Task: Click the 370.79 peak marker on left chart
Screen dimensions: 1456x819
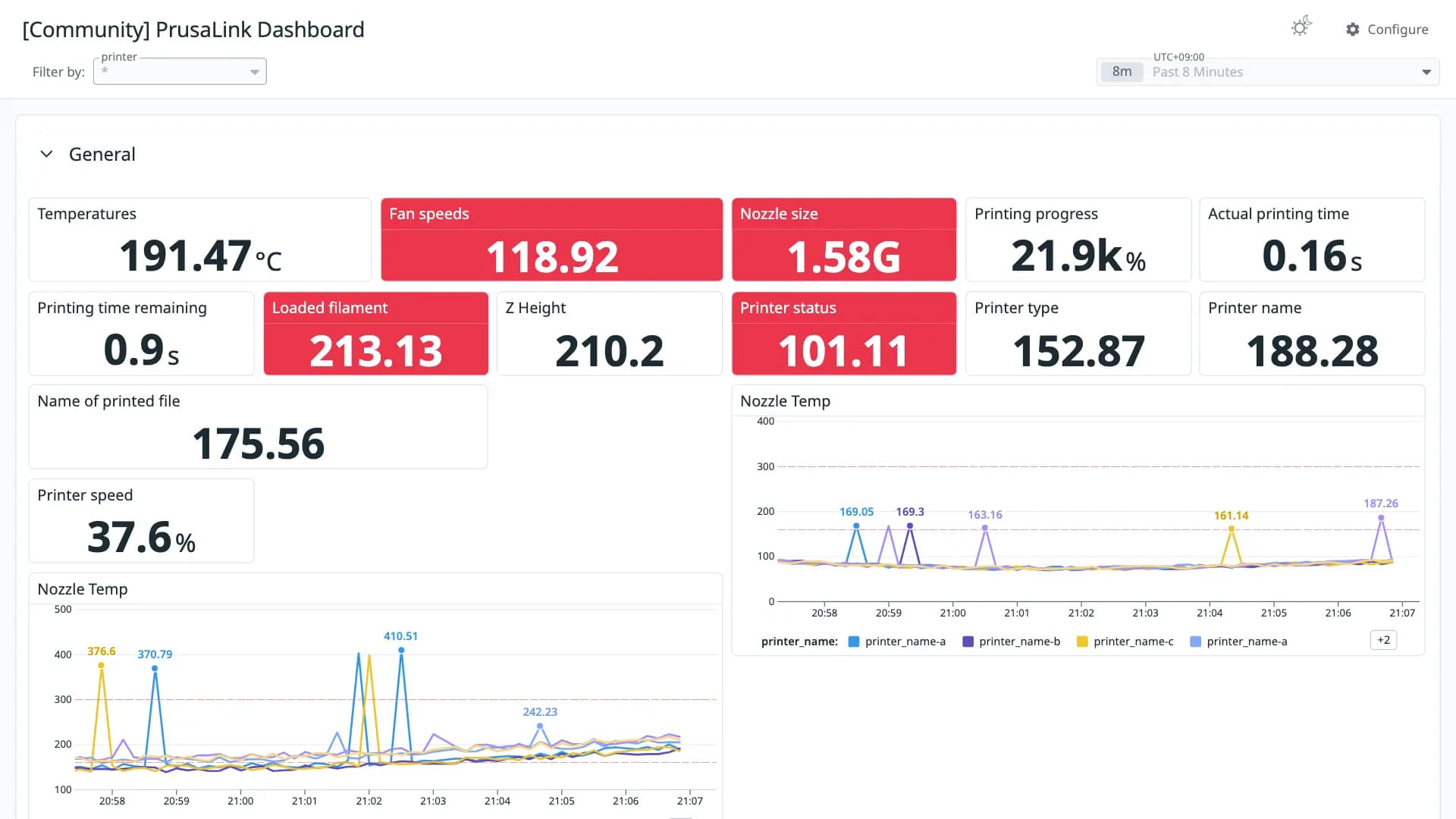Action: [155, 668]
